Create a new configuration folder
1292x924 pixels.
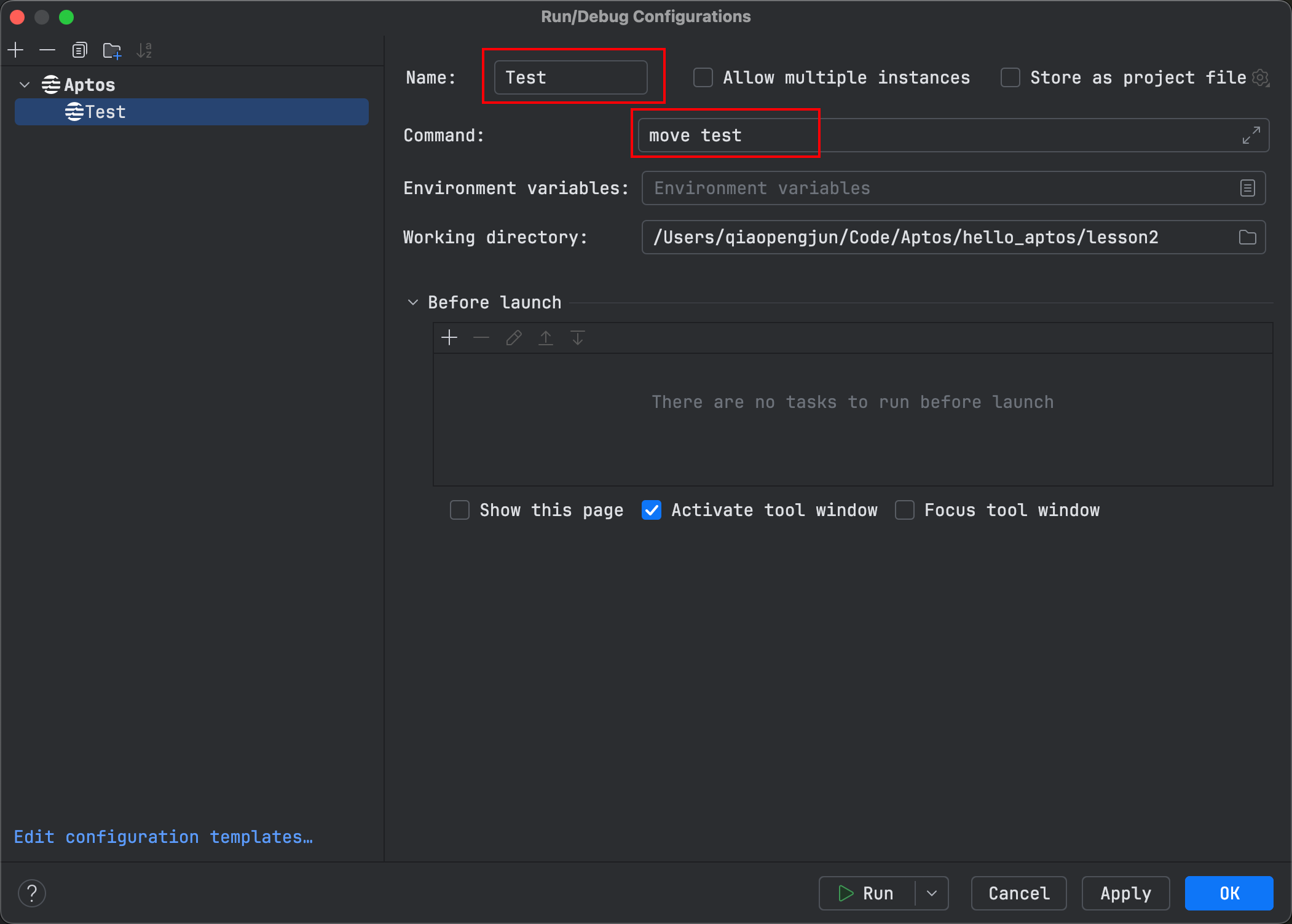(x=112, y=50)
